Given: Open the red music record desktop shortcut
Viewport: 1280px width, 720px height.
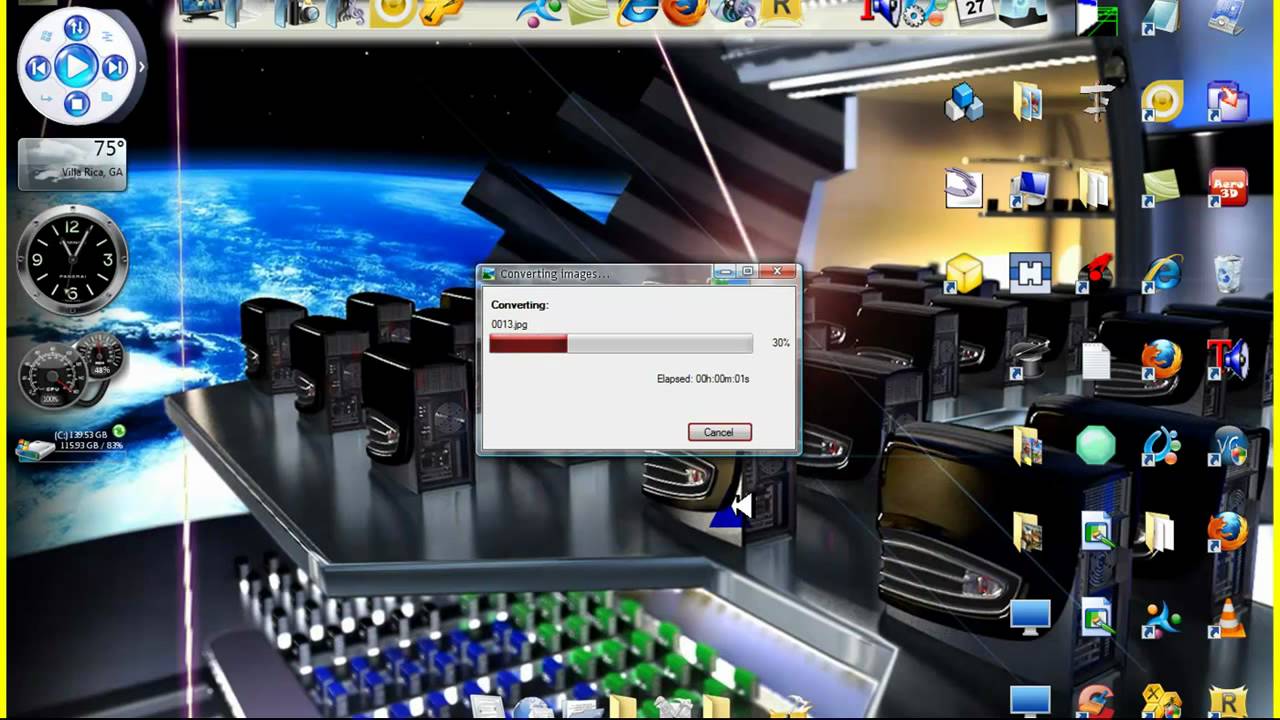Looking at the screenshot, I should [1096, 273].
